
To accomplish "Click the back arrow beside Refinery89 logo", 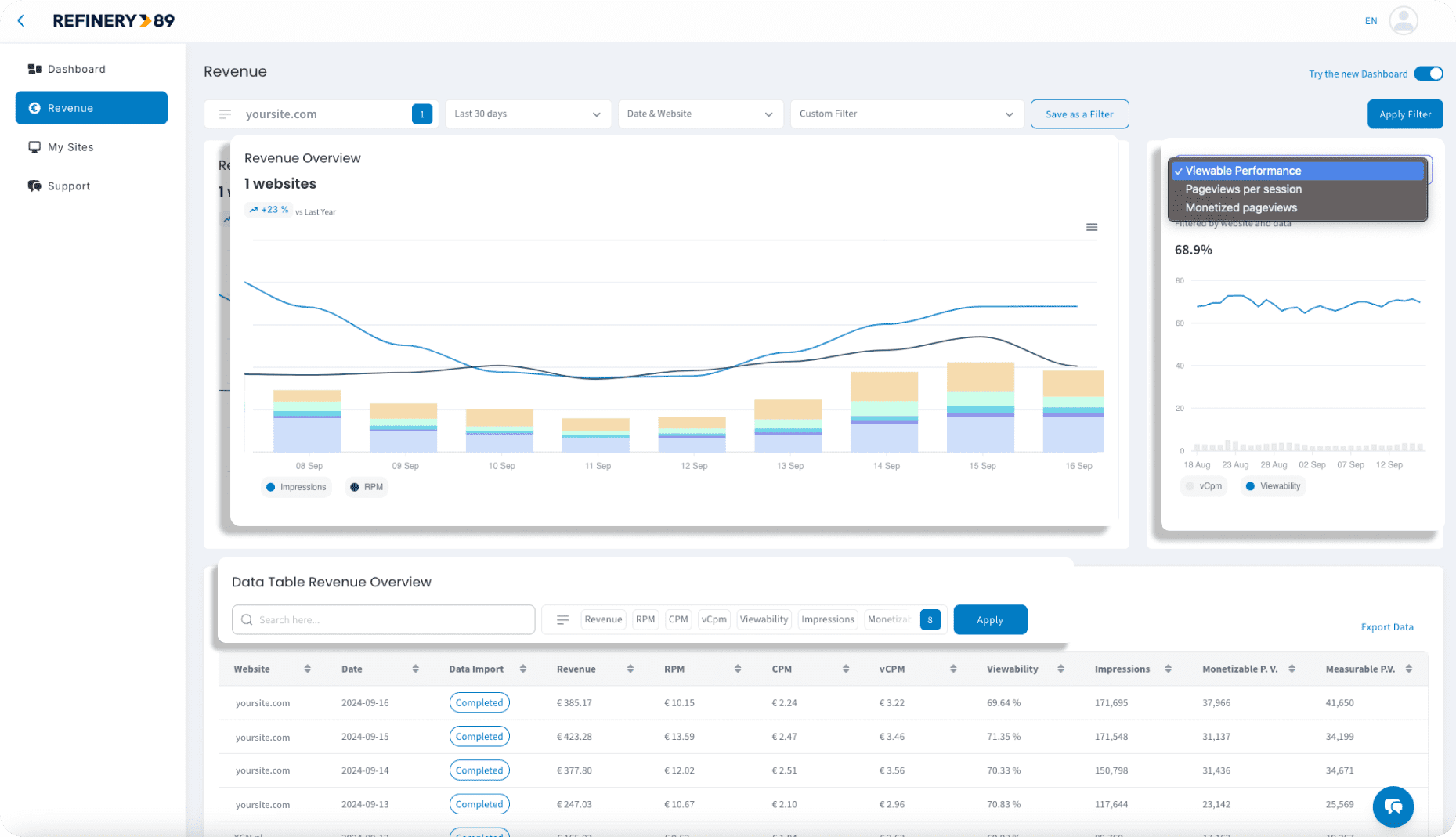I will (21, 21).
